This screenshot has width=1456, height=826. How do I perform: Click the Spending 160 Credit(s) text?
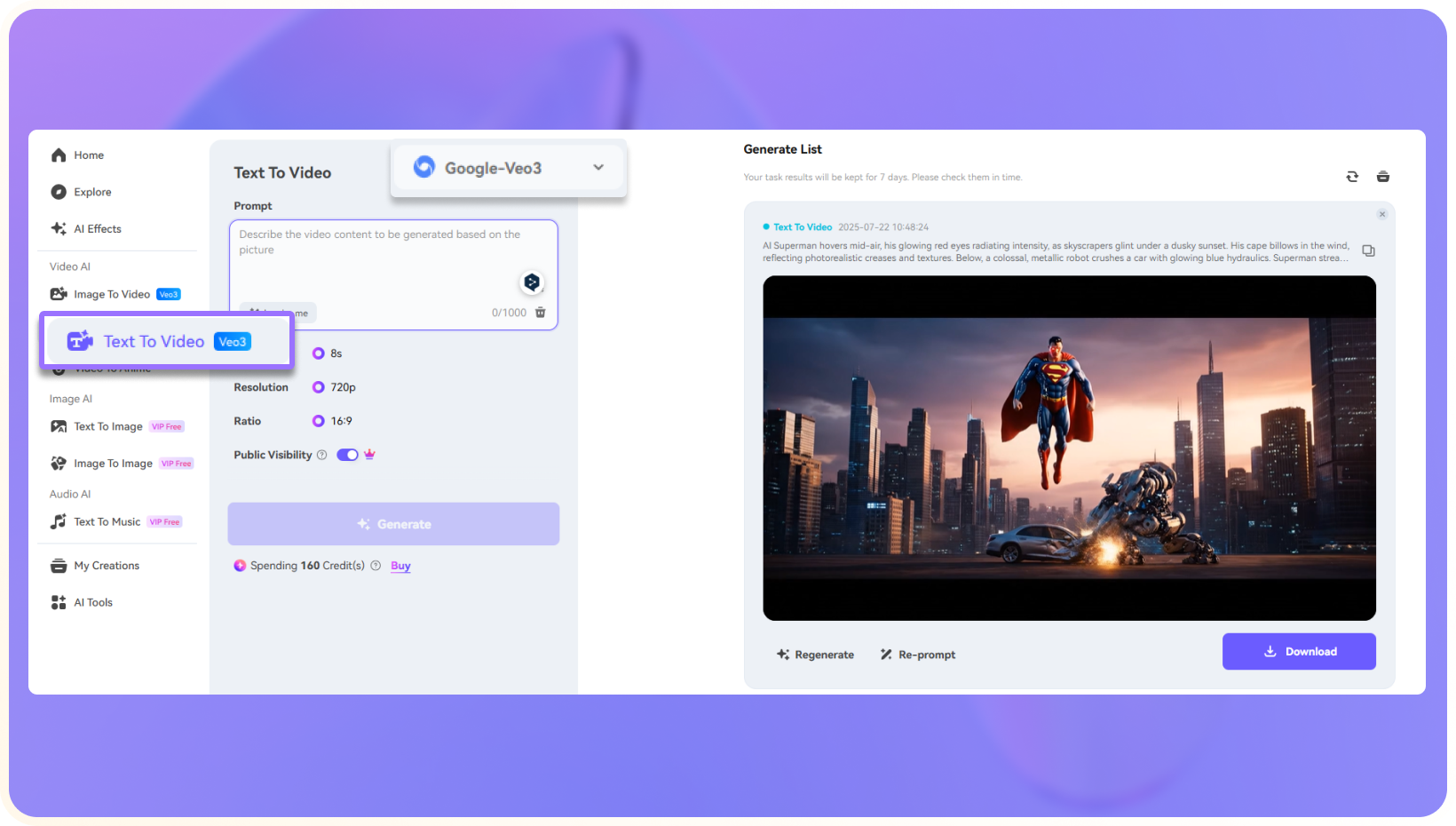pyautogui.click(x=307, y=566)
